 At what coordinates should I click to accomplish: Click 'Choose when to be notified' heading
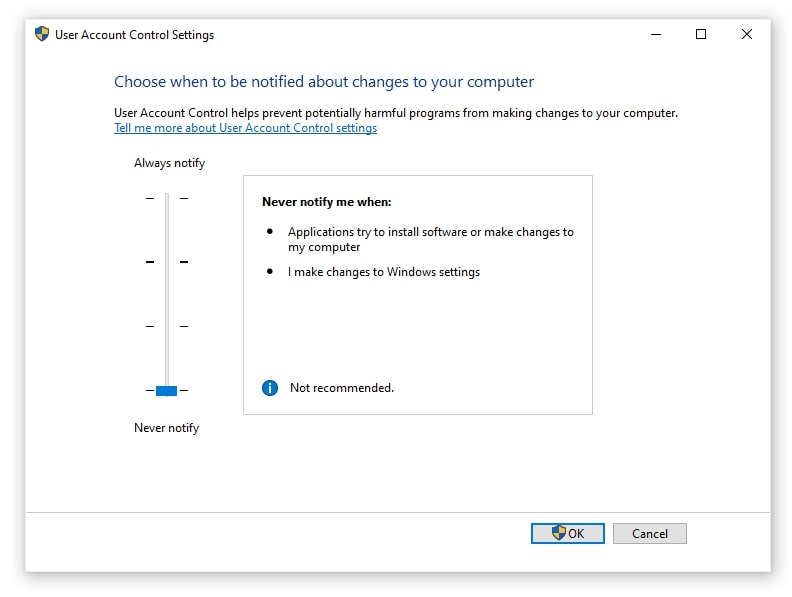coord(324,82)
